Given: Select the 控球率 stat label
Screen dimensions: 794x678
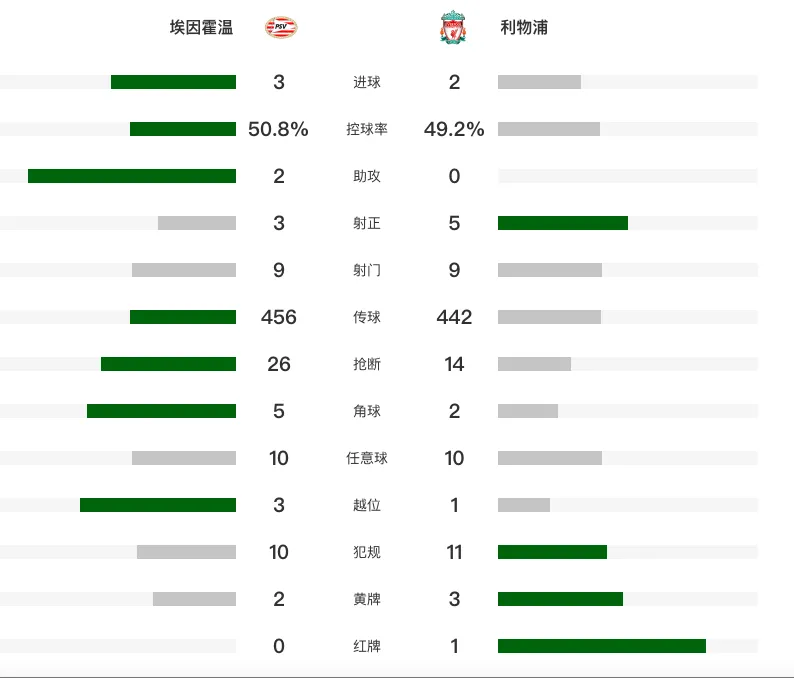Looking at the screenshot, I should click(367, 129).
